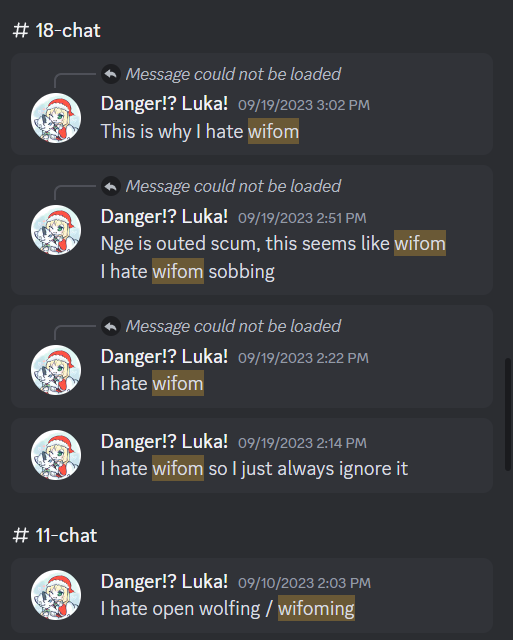Open avatar on the 3:02 PM message

[56, 118]
